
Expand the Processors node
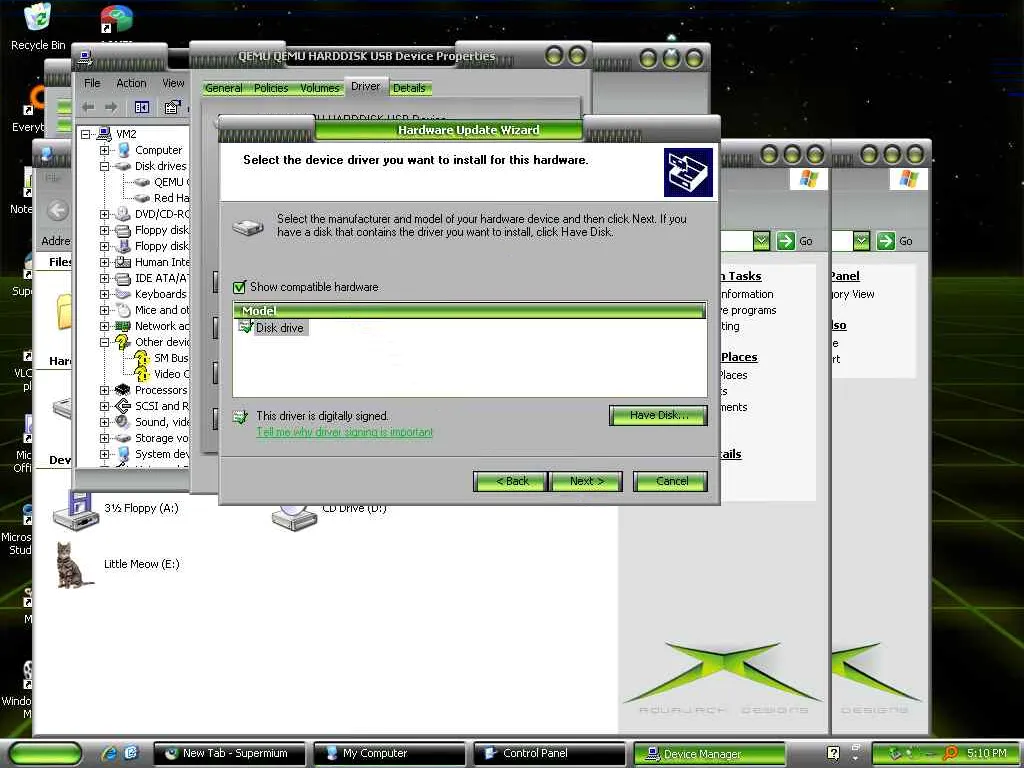coord(104,390)
